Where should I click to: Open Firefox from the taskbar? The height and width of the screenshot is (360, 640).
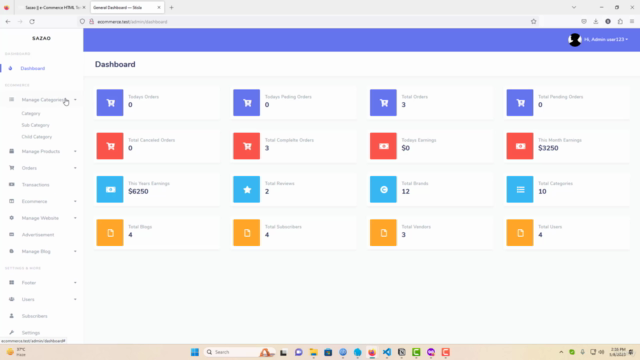click(x=372, y=352)
